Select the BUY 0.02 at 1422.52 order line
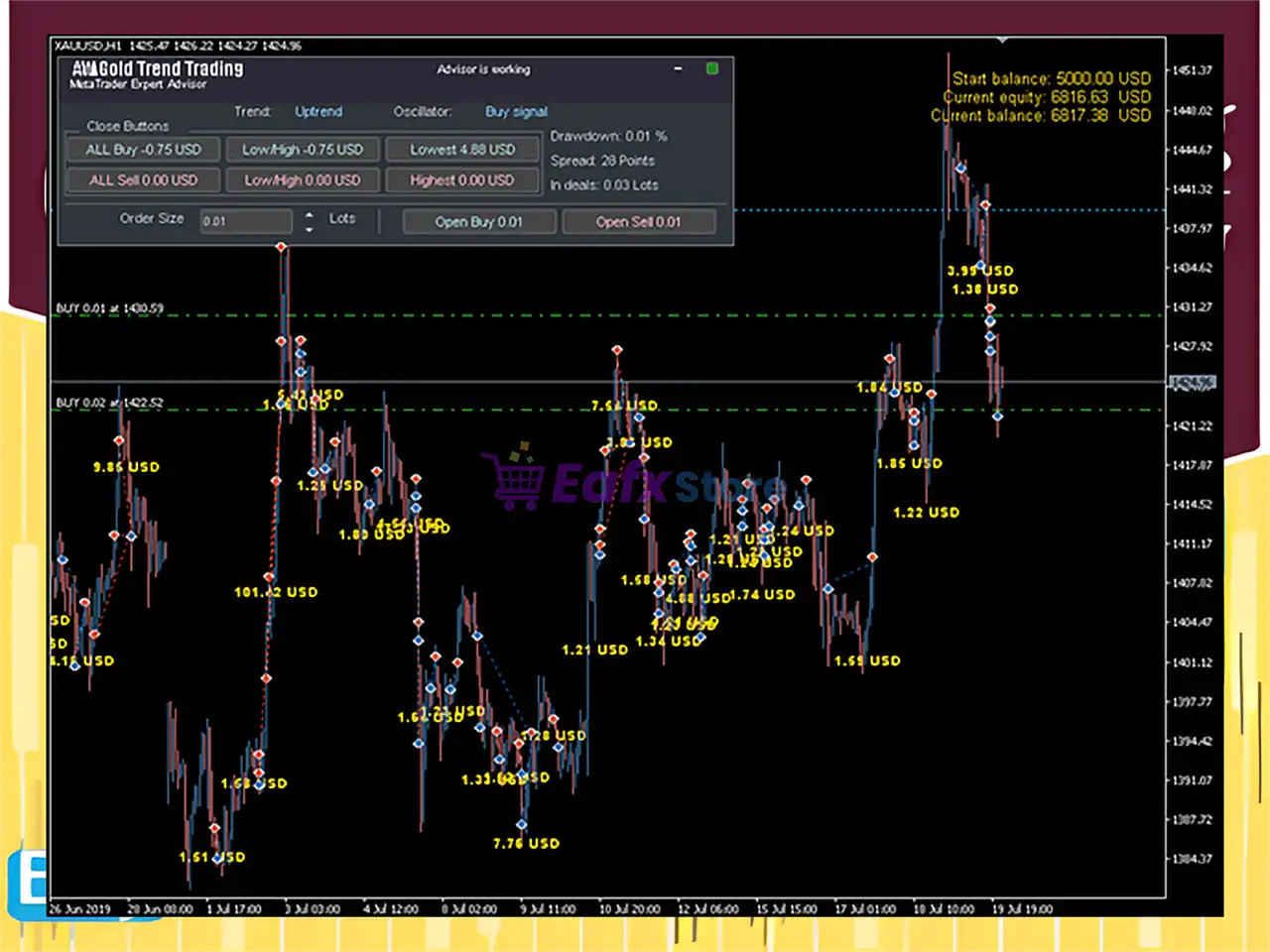Screen dimensions: 1270x952 click(110, 403)
